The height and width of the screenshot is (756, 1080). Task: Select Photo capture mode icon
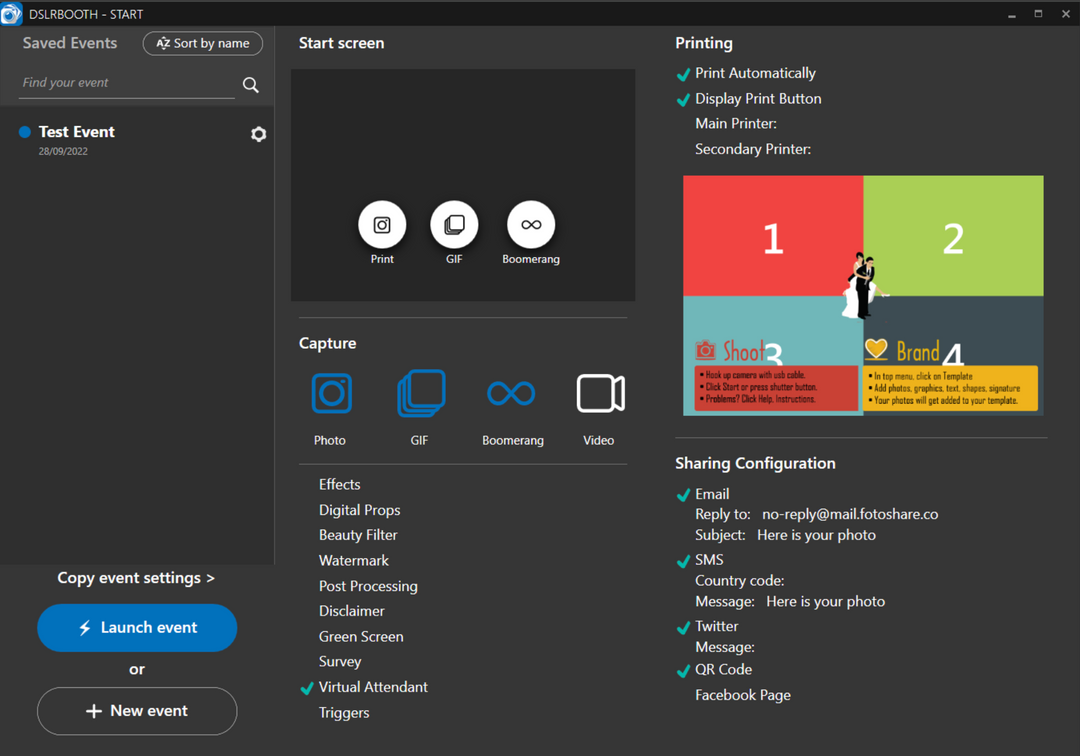coord(331,394)
